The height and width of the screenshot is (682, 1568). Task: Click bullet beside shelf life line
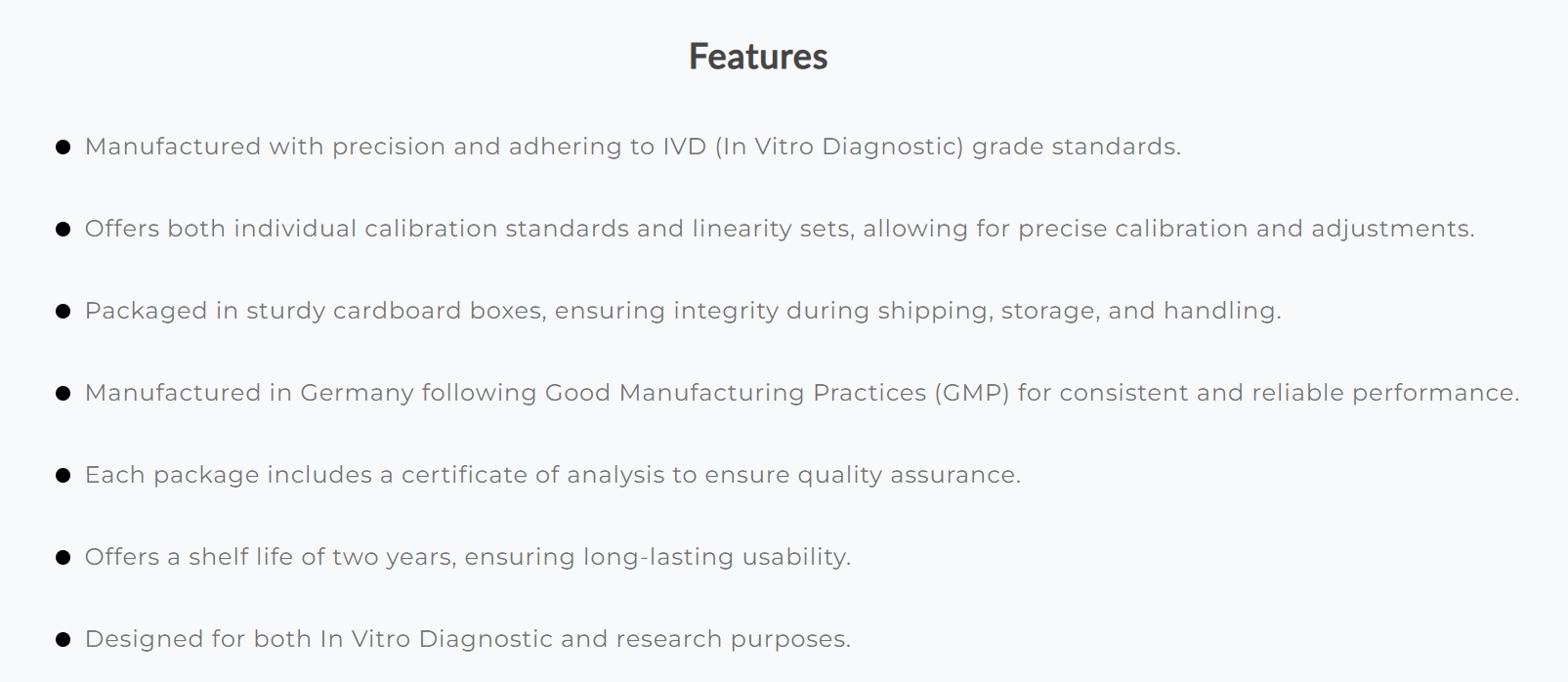64,558
